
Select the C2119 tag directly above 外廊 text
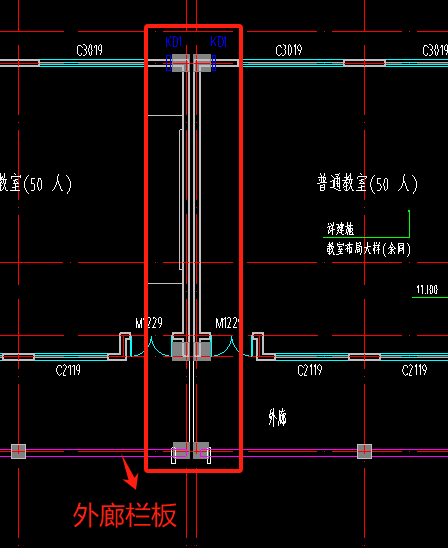coord(310,370)
